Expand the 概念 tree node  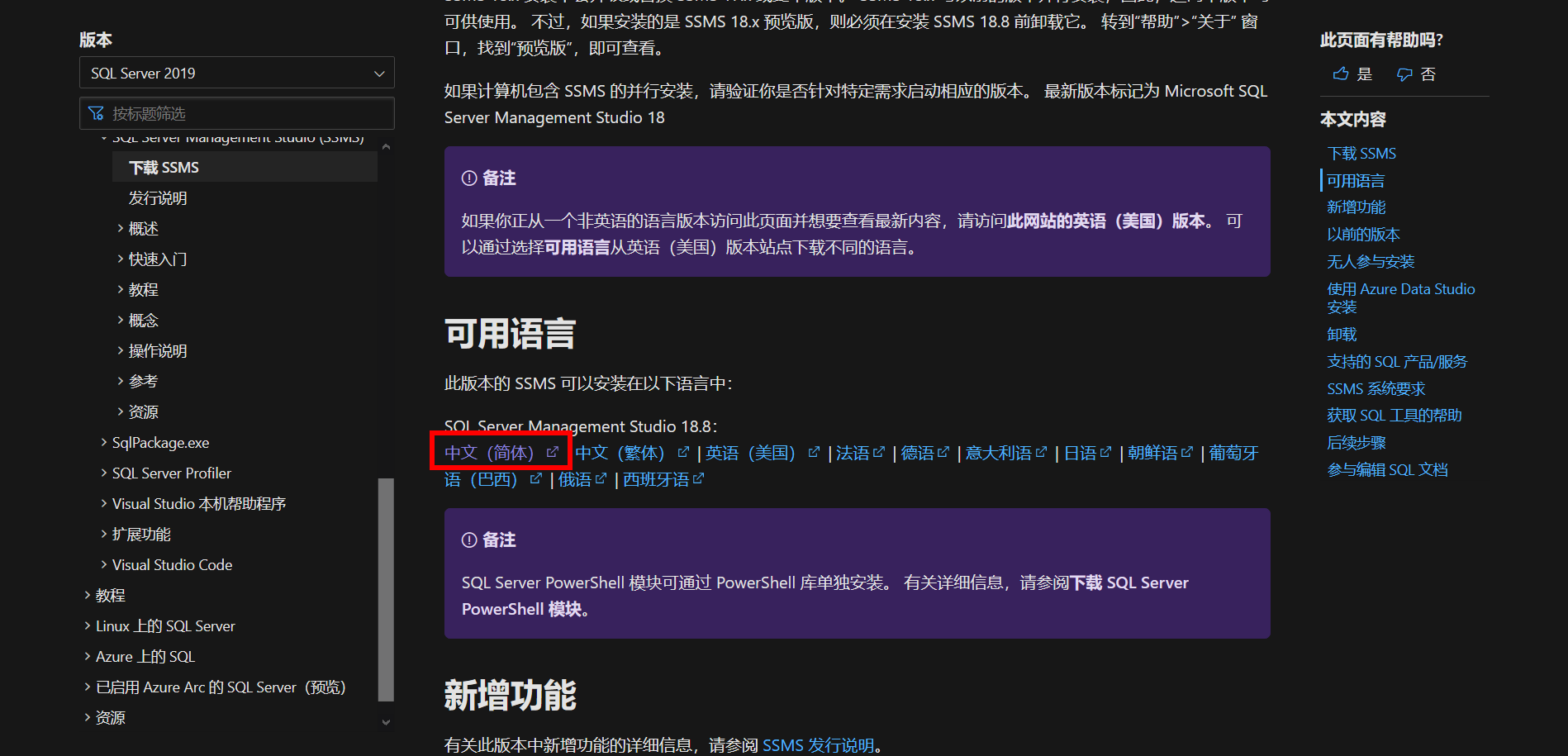point(121,320)
